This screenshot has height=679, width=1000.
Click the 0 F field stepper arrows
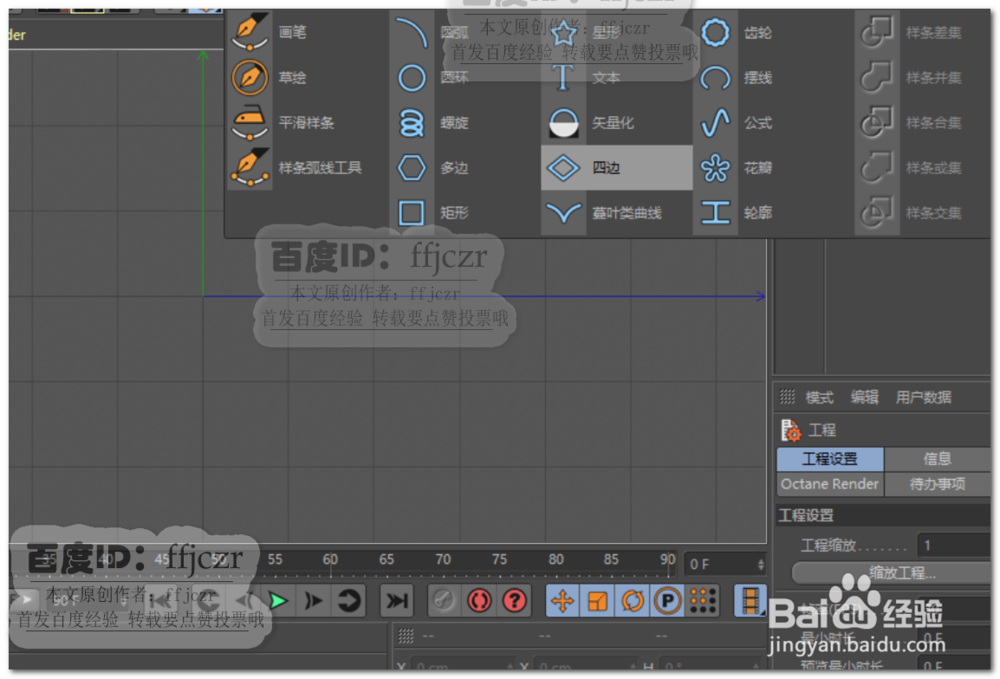(x=761, y=564)
